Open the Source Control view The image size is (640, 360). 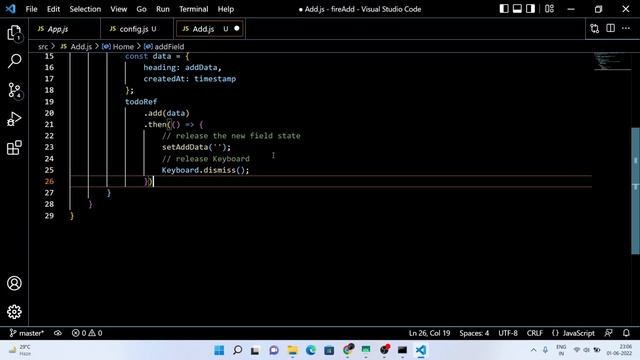[x=14, y=90]
